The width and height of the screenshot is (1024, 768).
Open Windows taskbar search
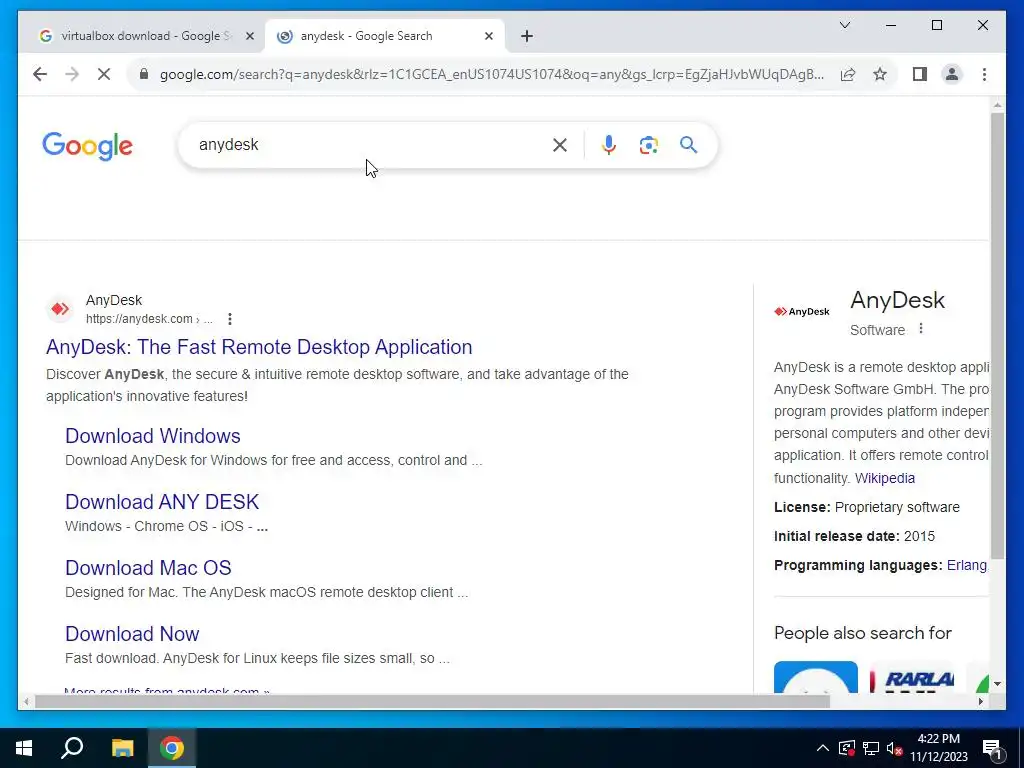click(72, 748)
